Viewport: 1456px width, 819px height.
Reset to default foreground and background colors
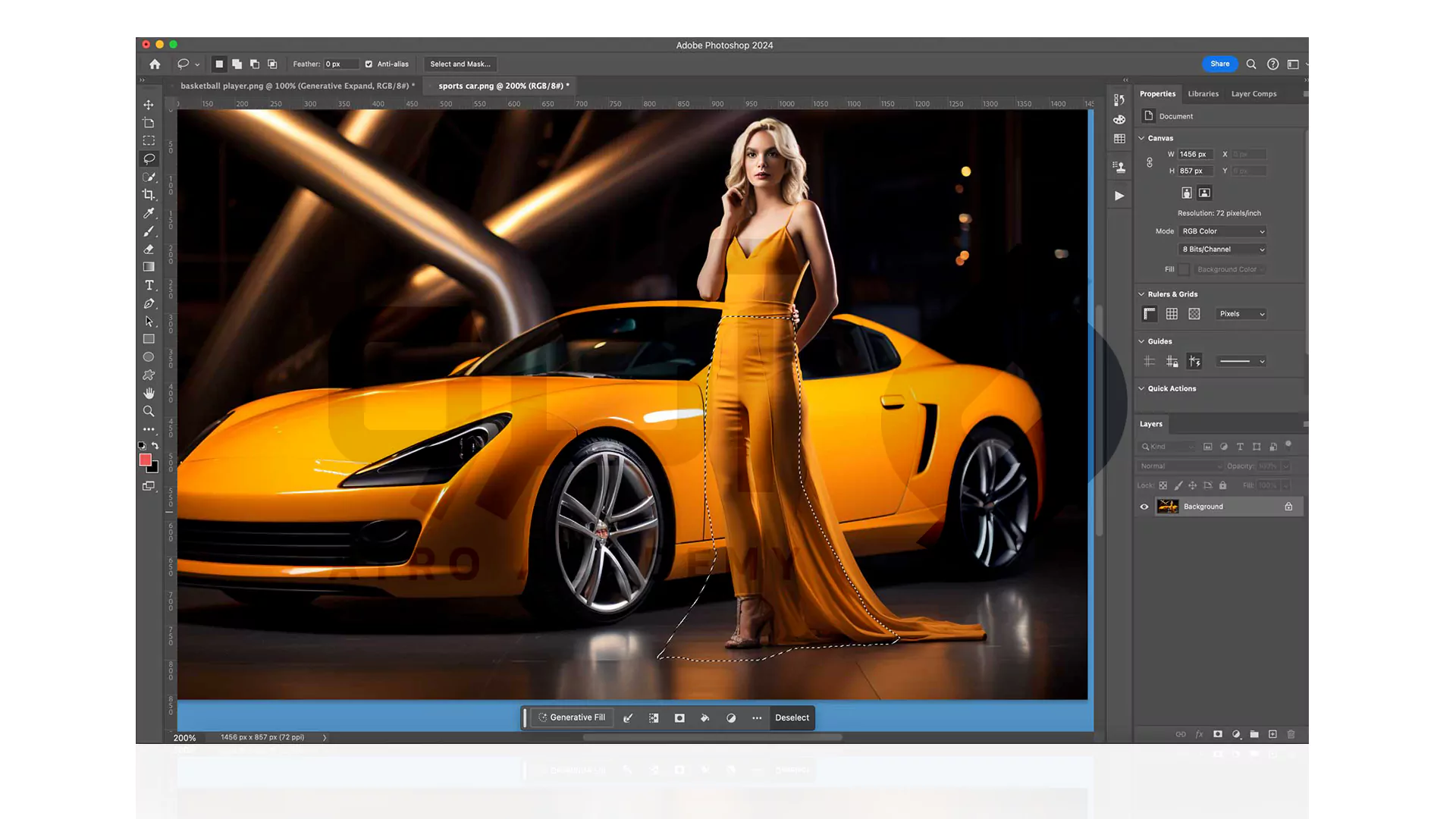pos(142,446)
